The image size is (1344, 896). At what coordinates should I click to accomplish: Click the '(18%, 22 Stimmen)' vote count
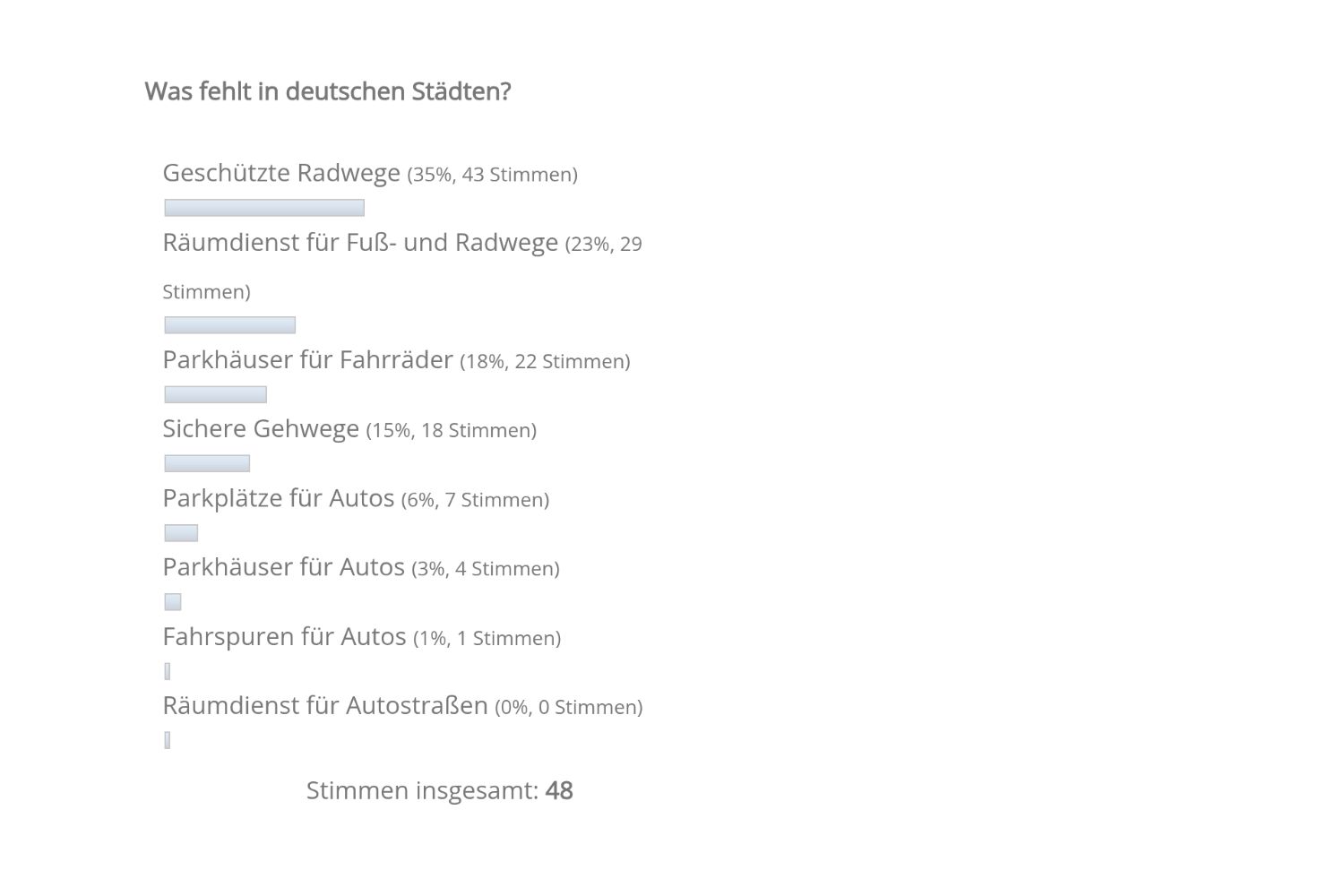[x=545, y=361]
